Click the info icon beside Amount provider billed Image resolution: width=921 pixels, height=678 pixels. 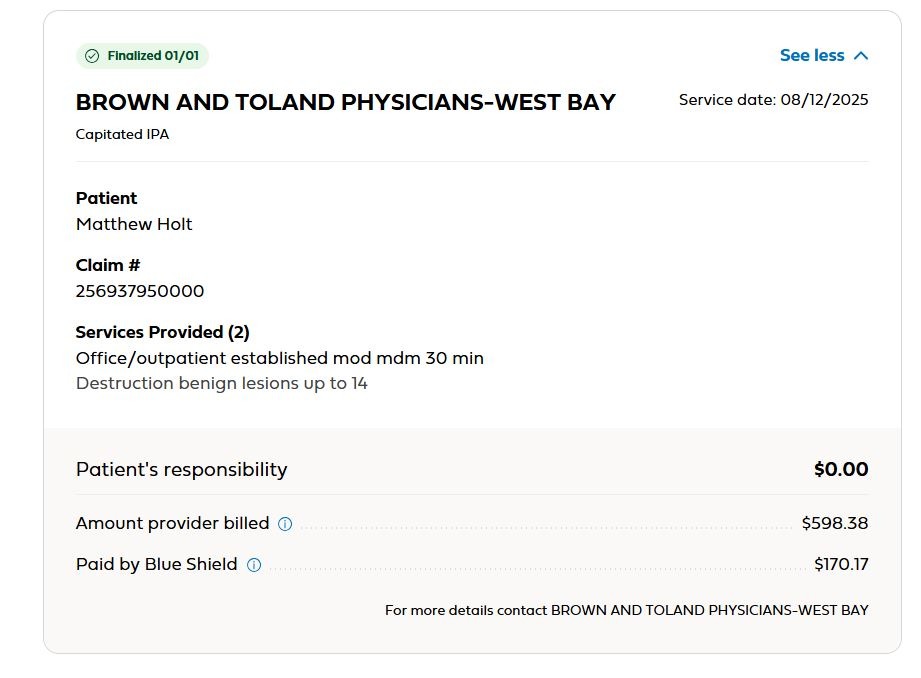pos(285,523)
